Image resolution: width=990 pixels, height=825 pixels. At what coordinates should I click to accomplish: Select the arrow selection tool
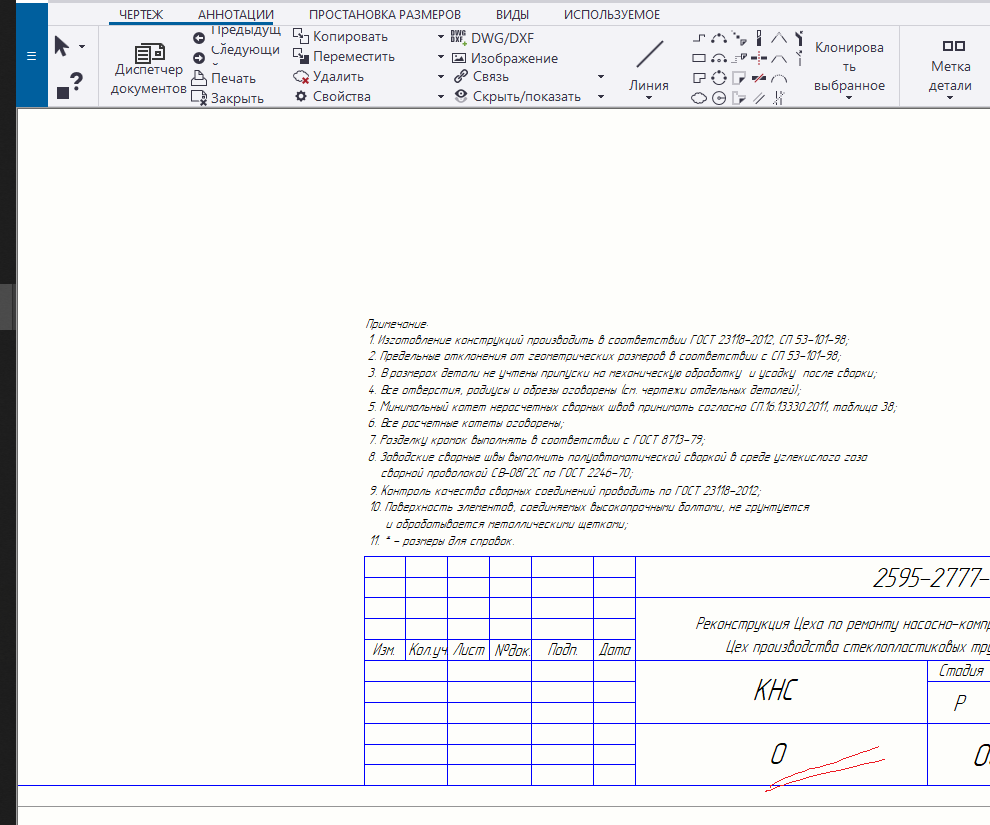click(x=62, y=46)
